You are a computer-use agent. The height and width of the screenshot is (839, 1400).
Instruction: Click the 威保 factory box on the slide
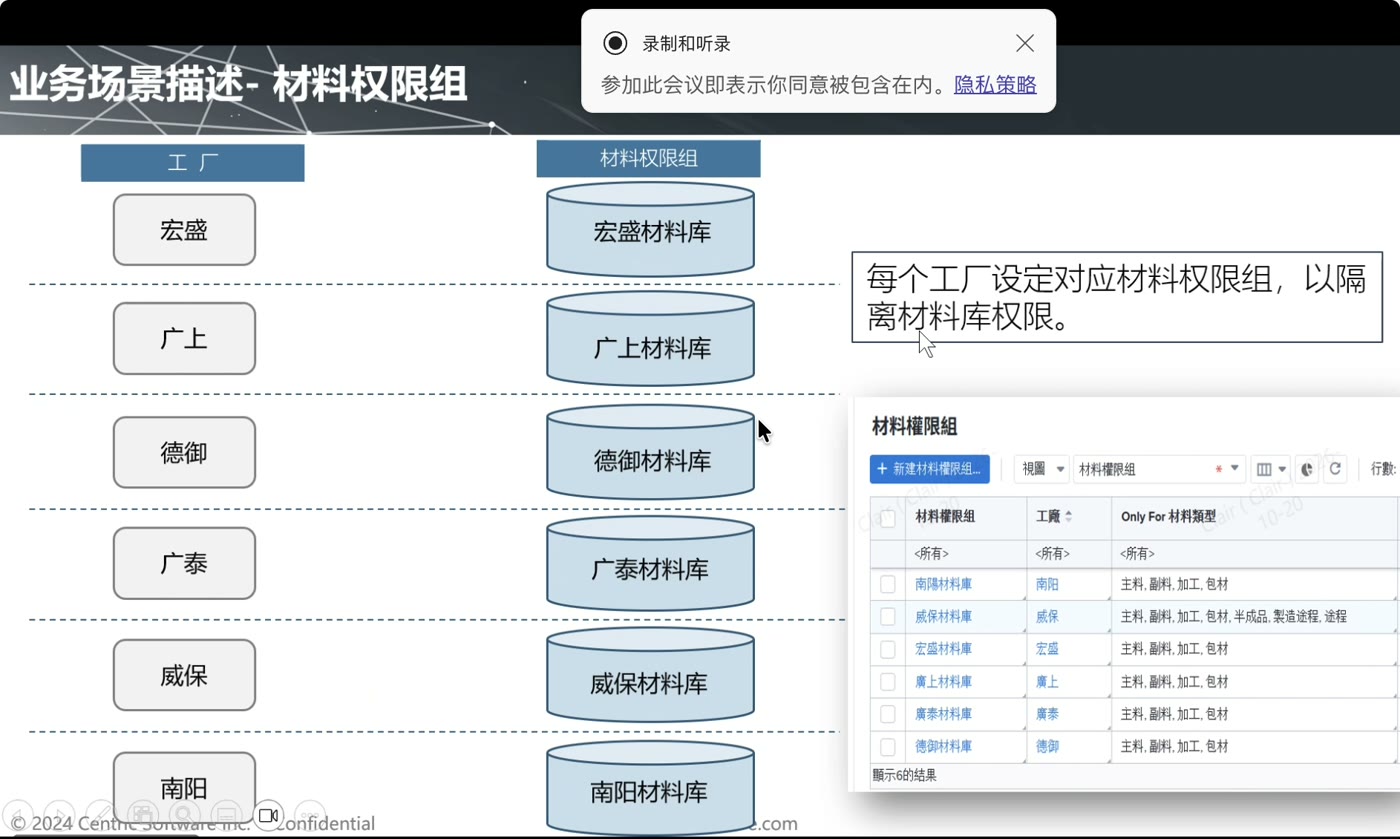coord(184,675)
